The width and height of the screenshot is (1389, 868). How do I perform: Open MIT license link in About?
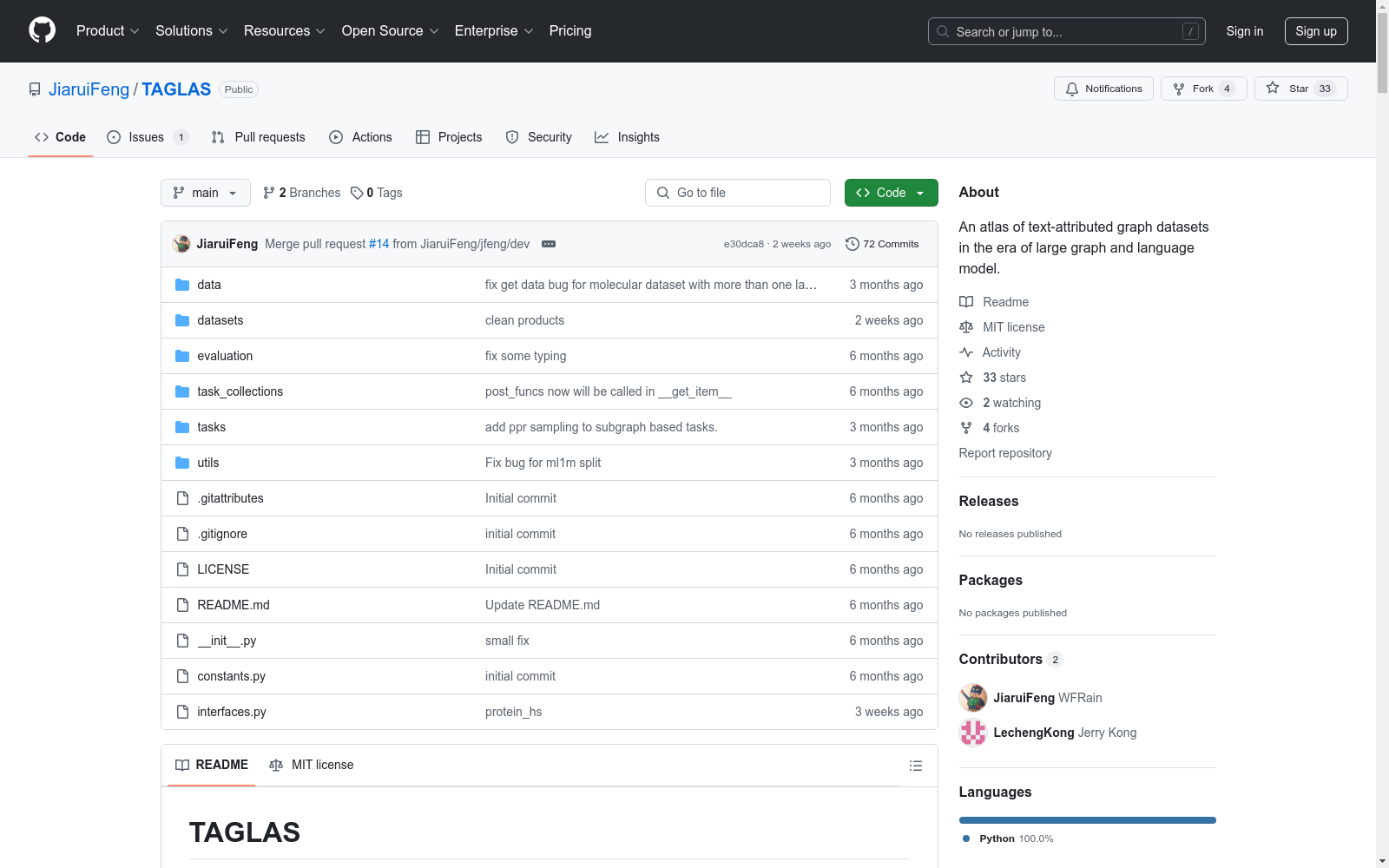[1002, 327]
